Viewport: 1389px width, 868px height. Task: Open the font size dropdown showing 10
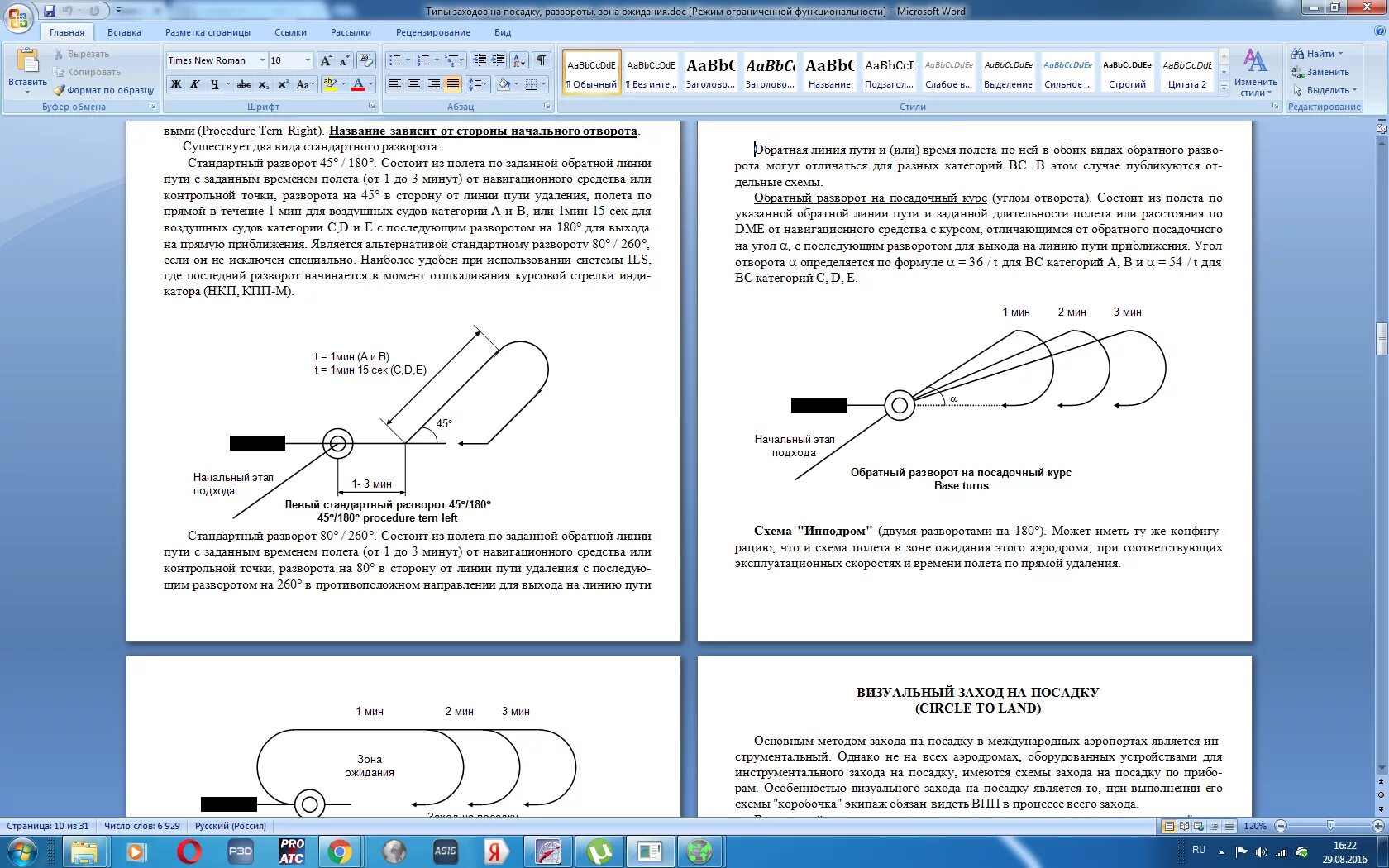(308, 60)
